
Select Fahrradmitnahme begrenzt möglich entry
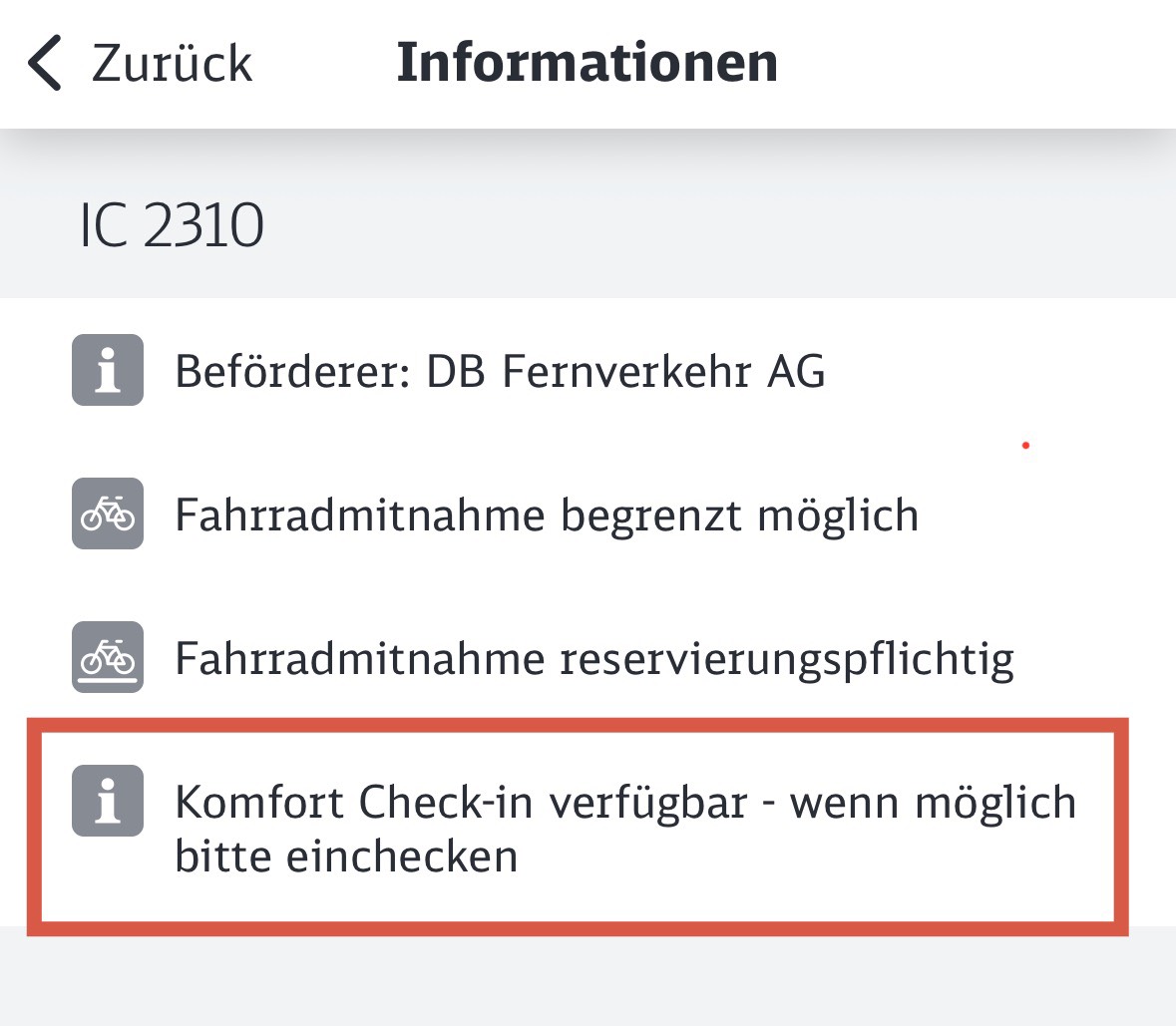546,515
